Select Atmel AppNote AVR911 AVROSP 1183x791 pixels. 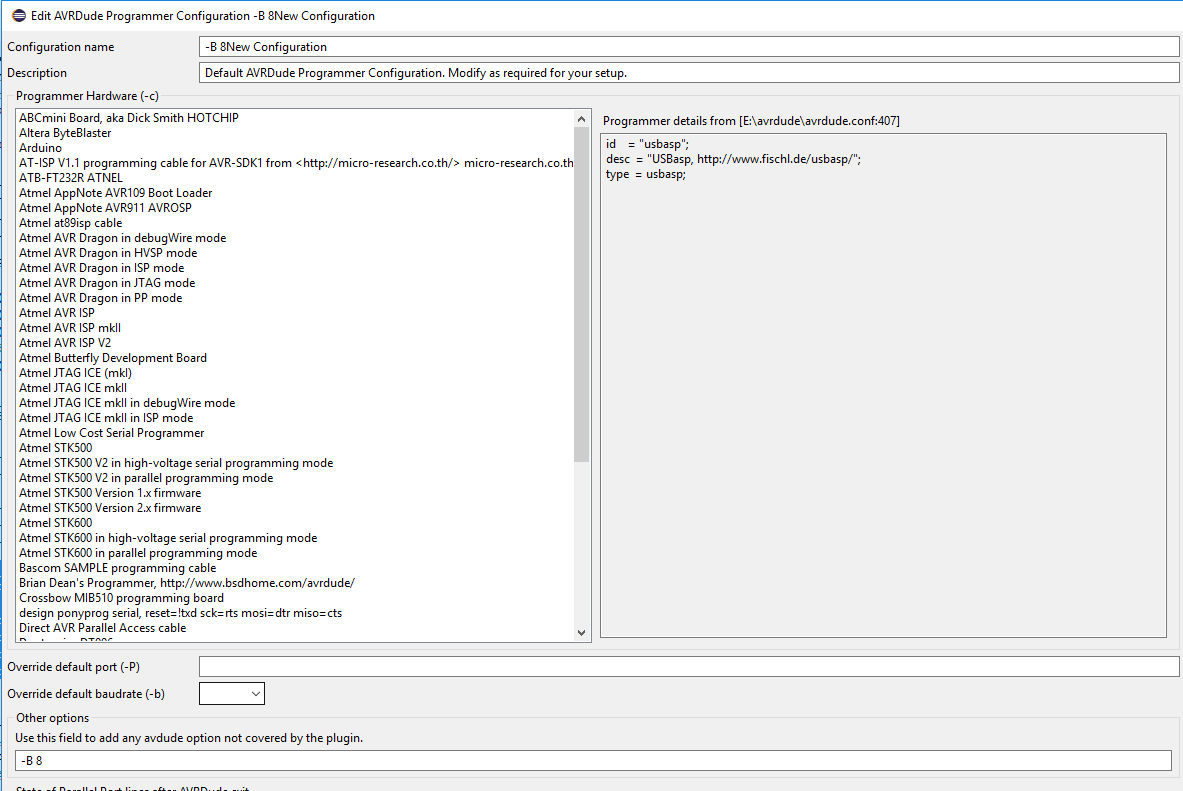click(x=106, y=208)
